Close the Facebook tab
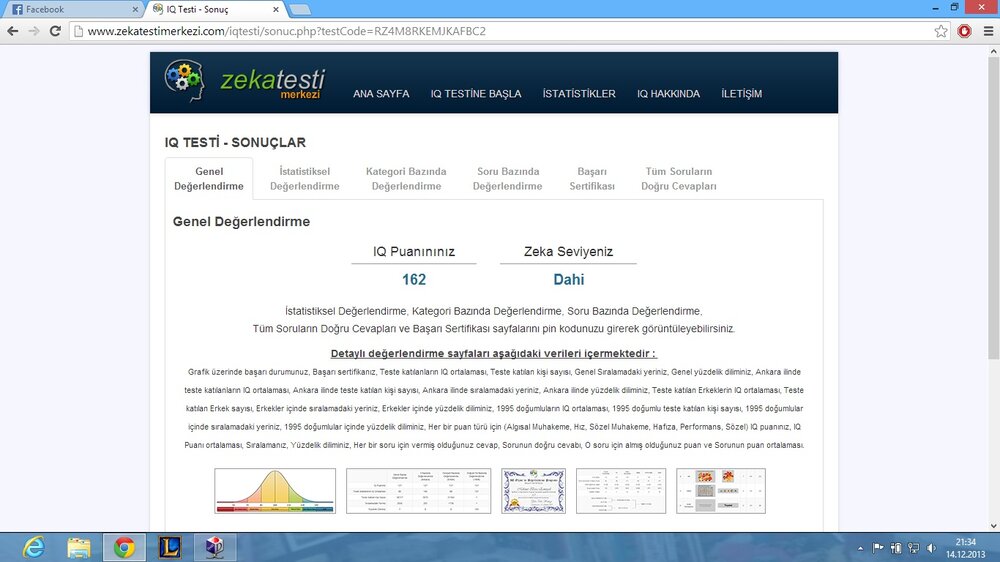The image size is (1000, 562). point(135,10)
